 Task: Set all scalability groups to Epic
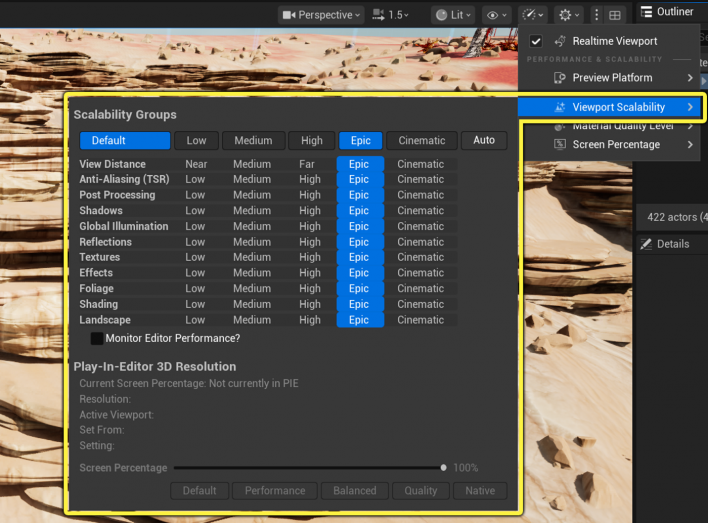click(360, 140)
